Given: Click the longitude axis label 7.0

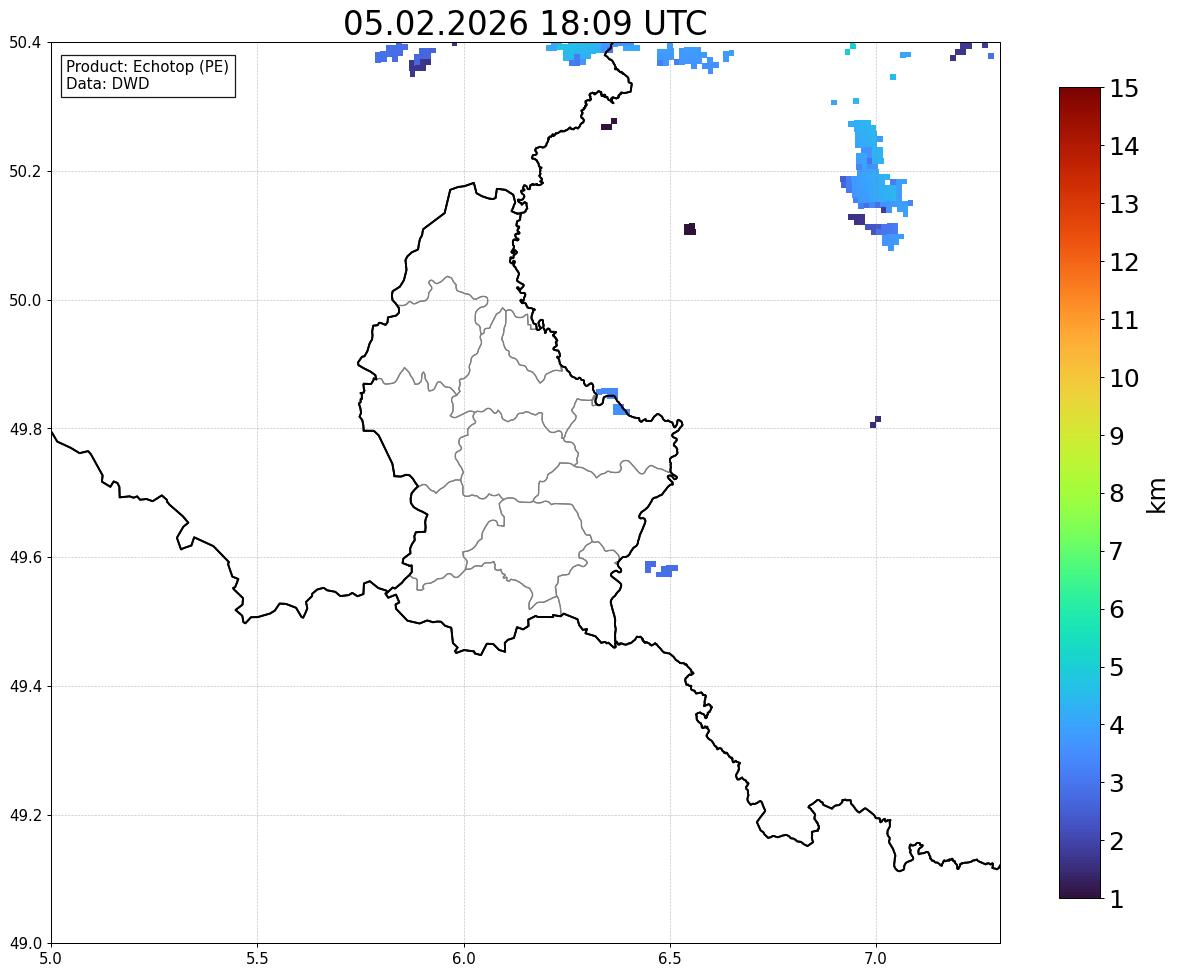Looking at the screenshot, I should (876, 959).
